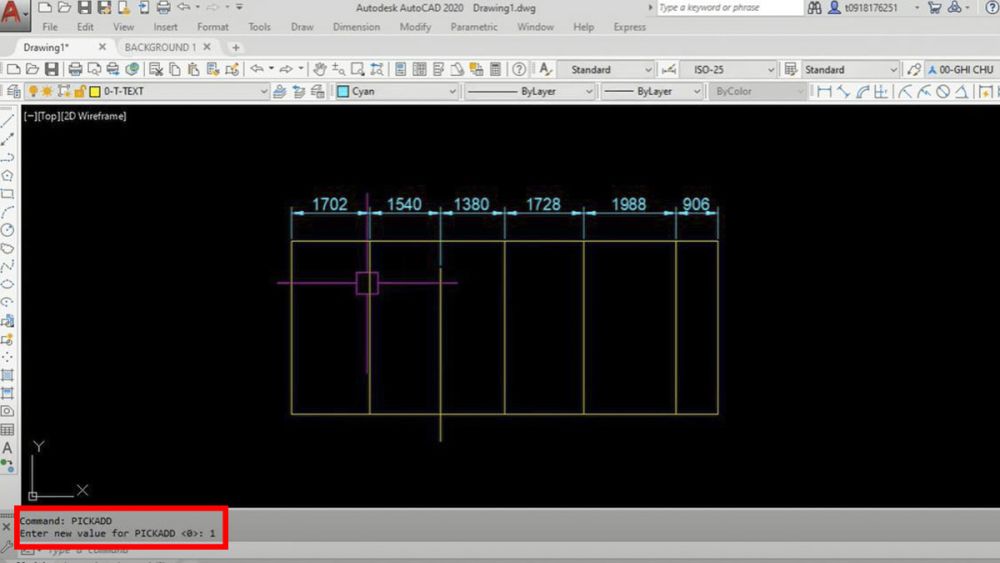This screenshot has width=1000, height=563.
Task: Open the File menu
Action: (50, 27)
